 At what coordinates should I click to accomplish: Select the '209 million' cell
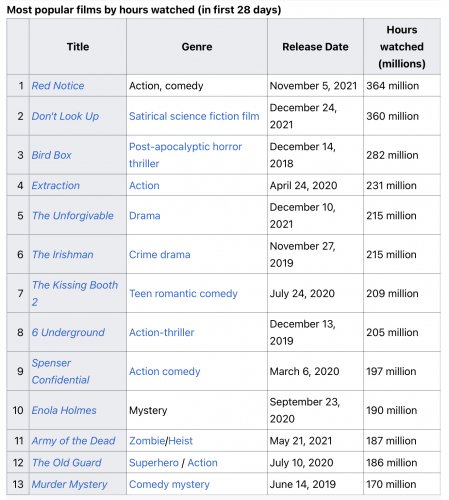pos(402,293)
